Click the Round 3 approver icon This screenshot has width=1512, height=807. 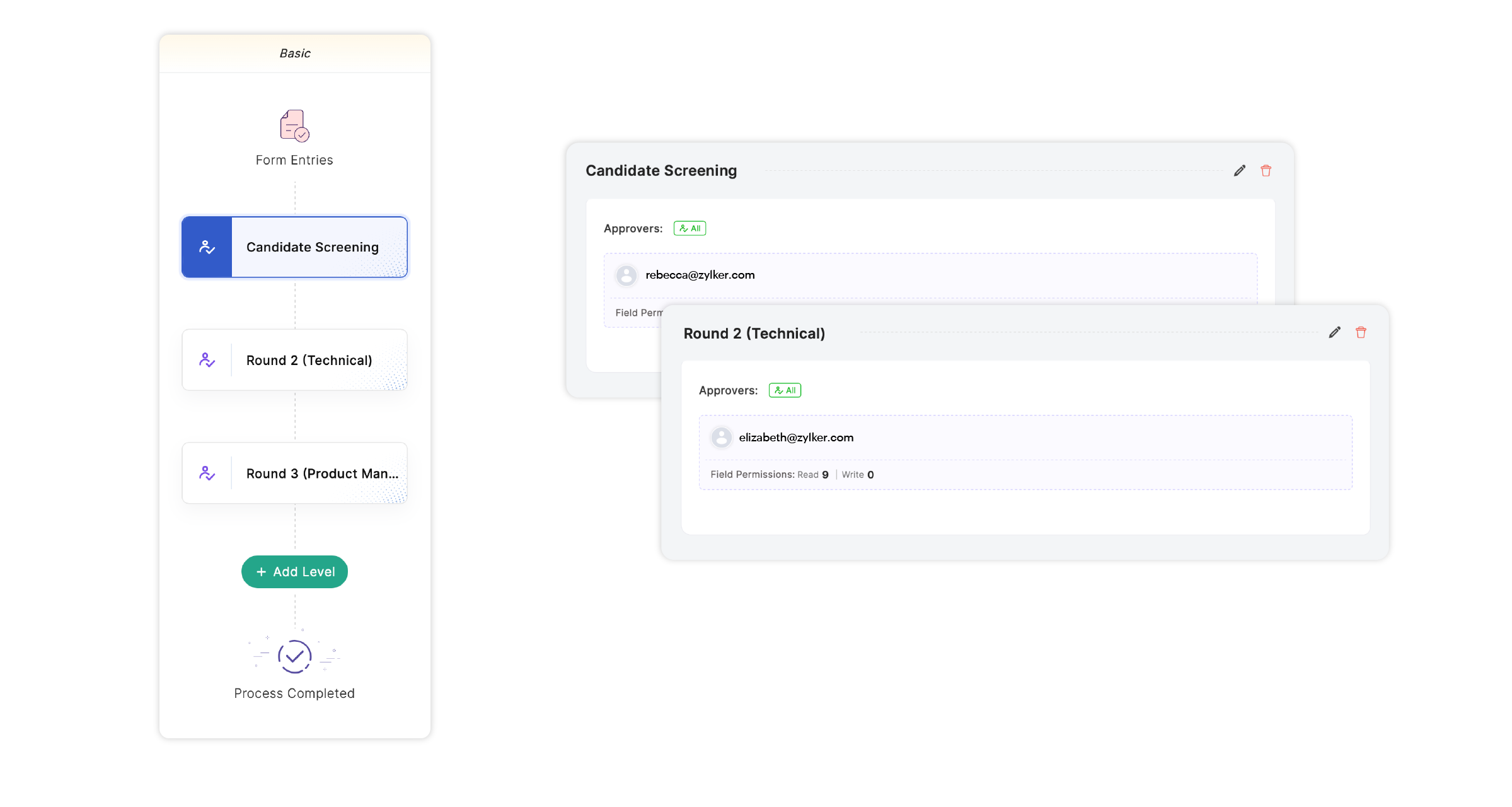click(207, 473)
